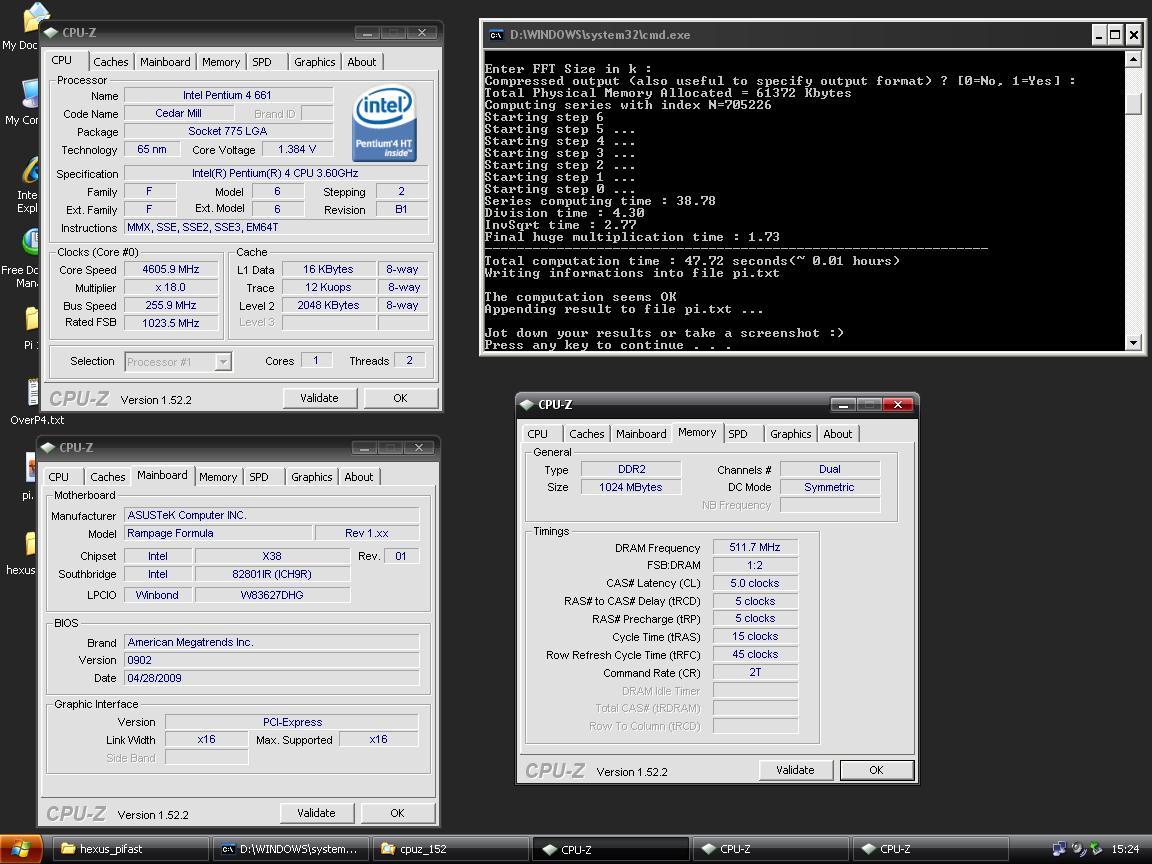Open Graphics tab in Memory CPU-Z window
The image size is (1152, 864).
(x=791, y=434)
